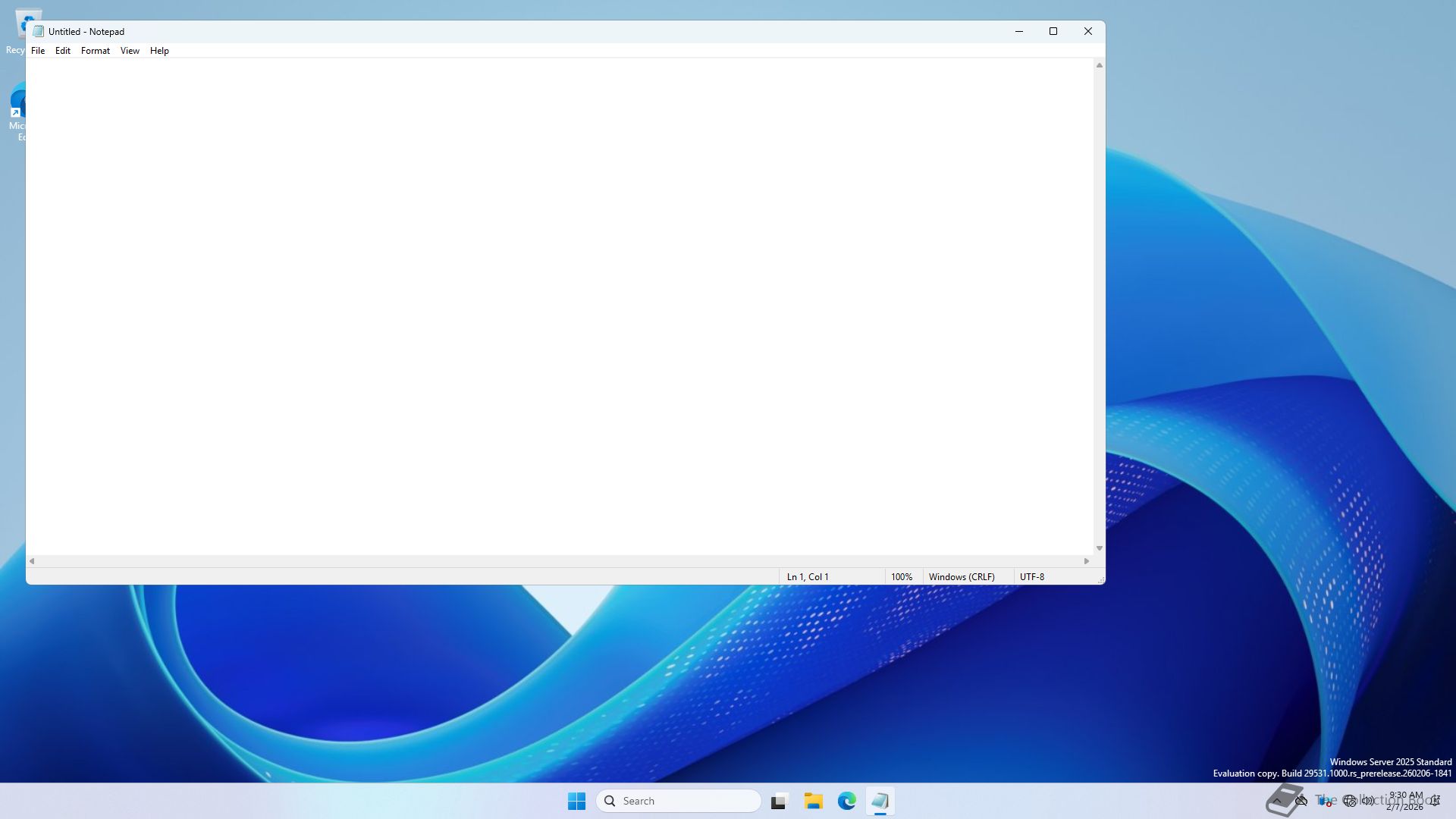Click the Task View taskbar icon
This screenshot has width=1456, height=819.
[780, 801]
